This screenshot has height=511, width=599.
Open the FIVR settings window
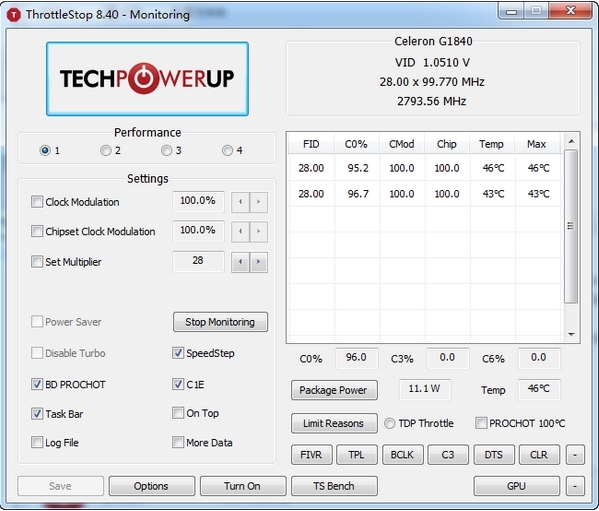tap(311, 454)
